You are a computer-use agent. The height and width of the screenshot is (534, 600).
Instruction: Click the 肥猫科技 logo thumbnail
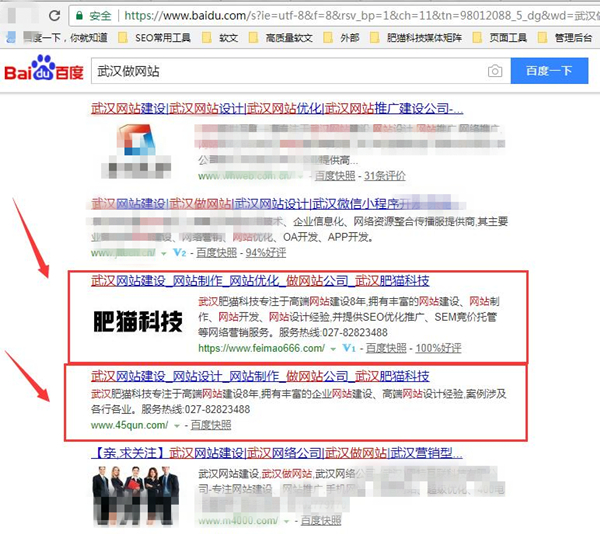pyautogui.click(x=138, y=321)
